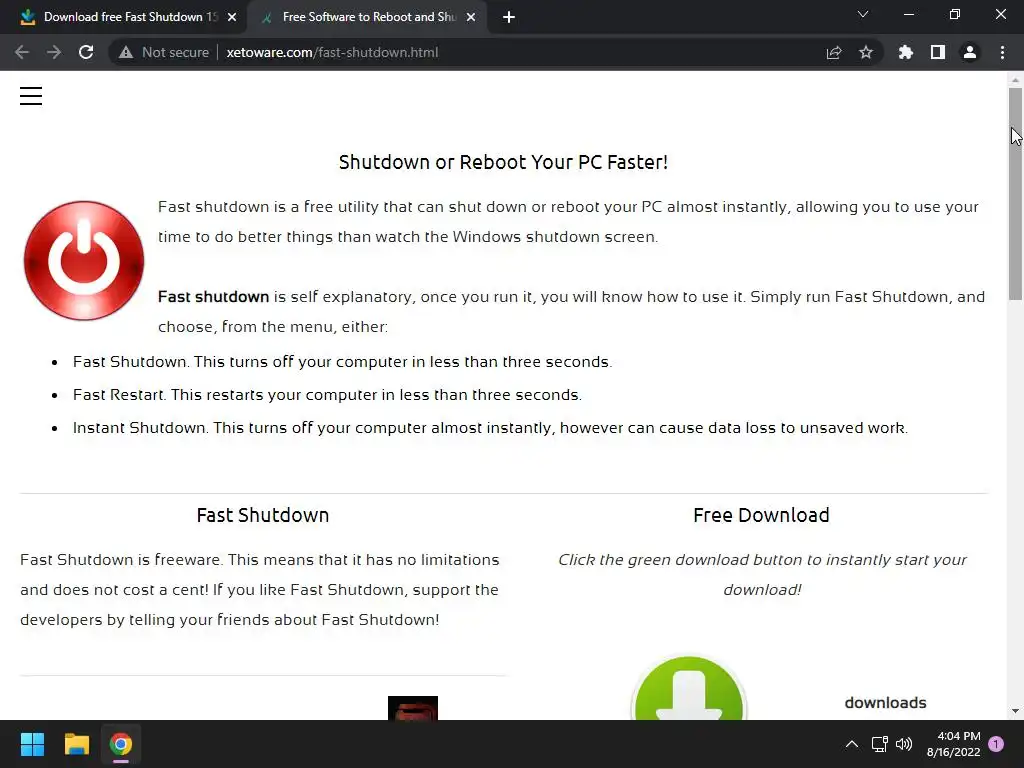Click the bold Fast shutdown text
Image resolution: width=1024 pixels, height=768 pixels.
point(214,296)
